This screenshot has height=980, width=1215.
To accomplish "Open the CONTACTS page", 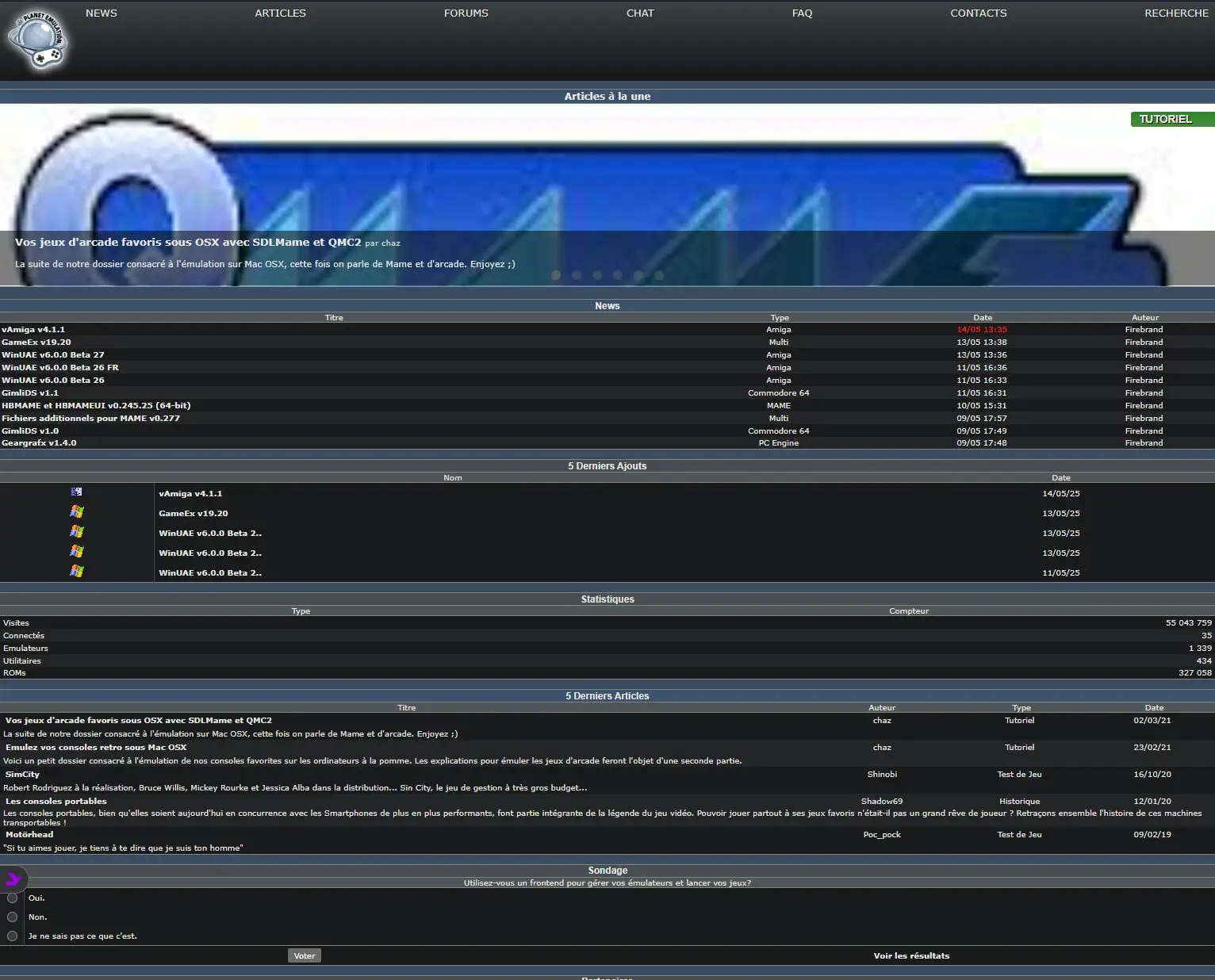I will [979, 13].
